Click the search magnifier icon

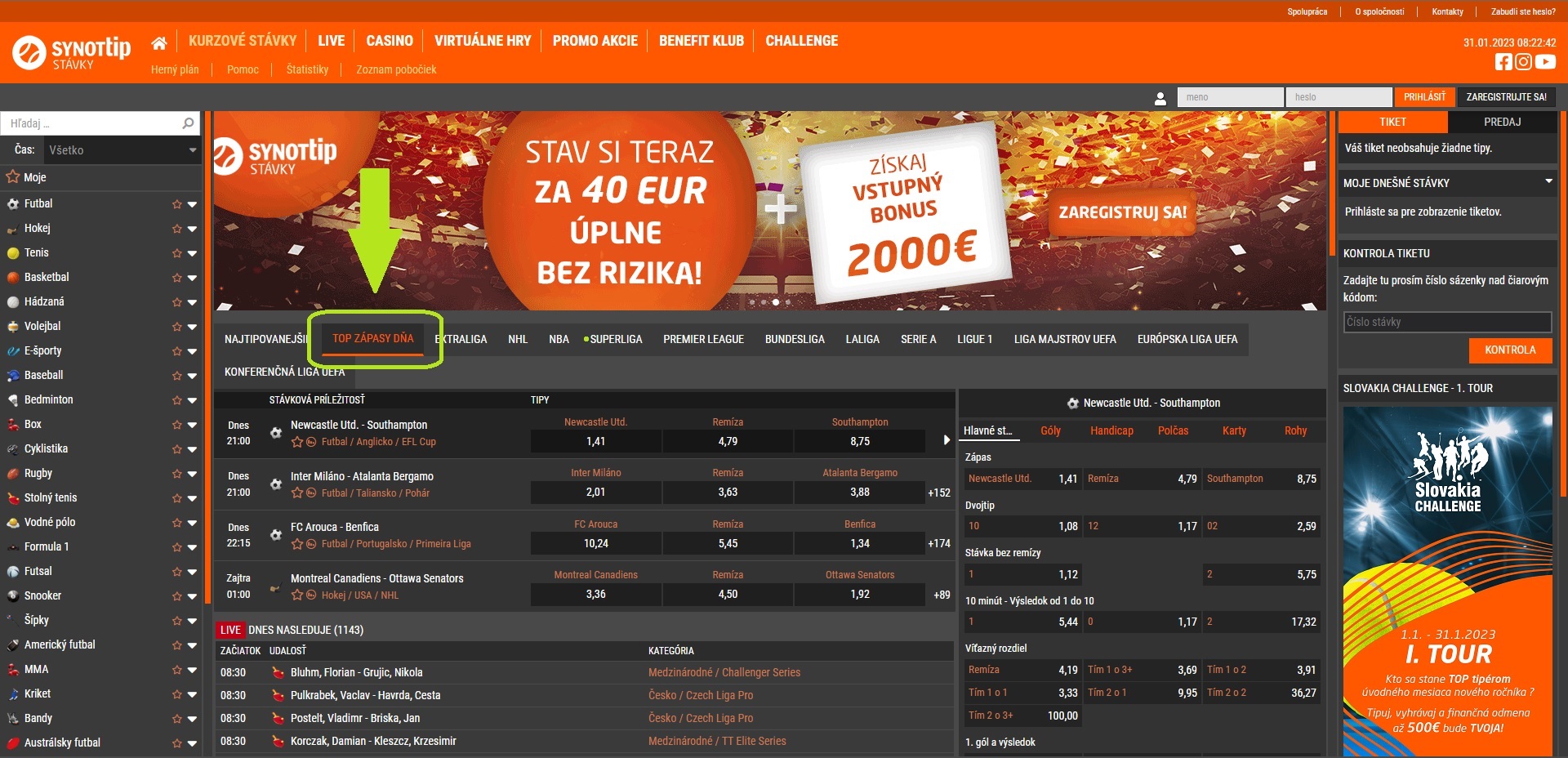click(188, 123)
